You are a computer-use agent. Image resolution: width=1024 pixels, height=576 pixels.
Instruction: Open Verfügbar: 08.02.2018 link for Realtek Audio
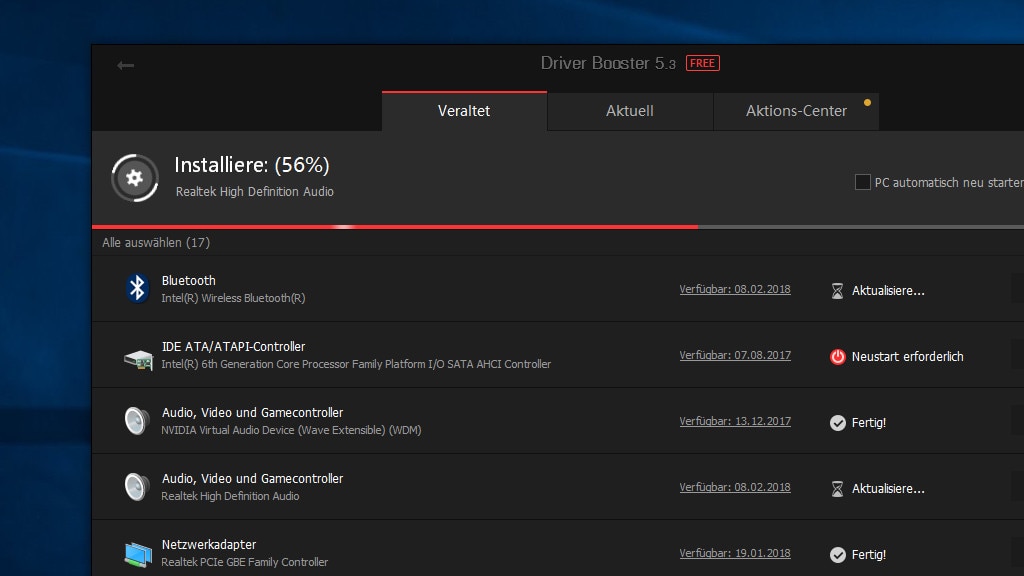click(x=735, y=487)
